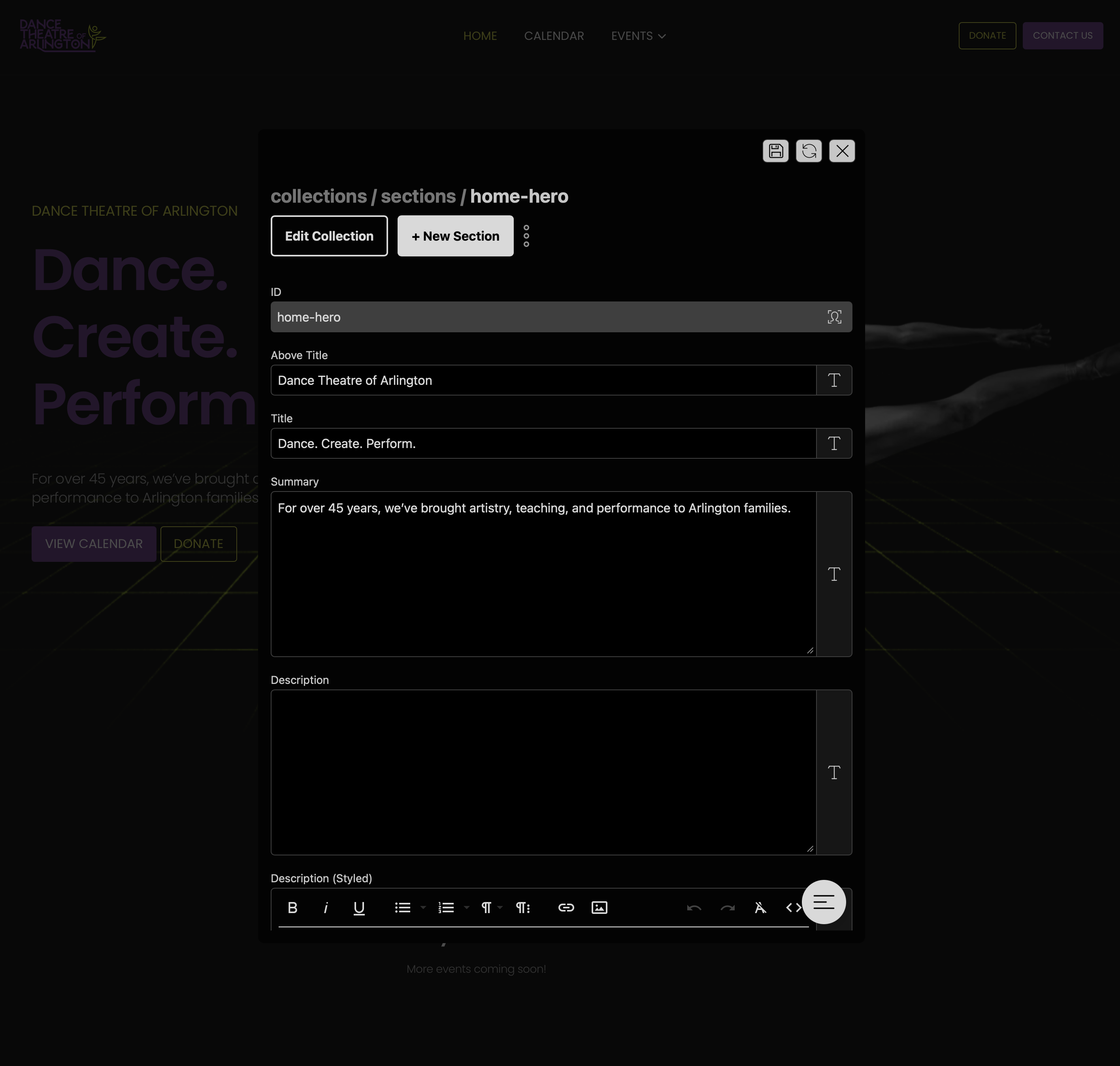
Task: Click the + New Section button
Action: pyautogui.click(x=455, y=236)
